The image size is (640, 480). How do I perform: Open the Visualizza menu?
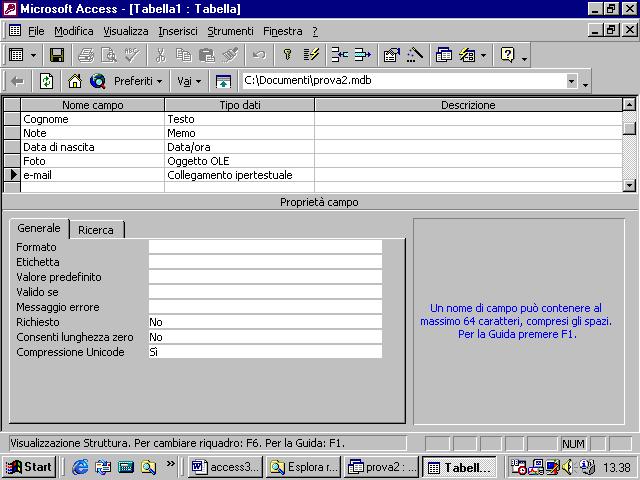tap(126, 31)
